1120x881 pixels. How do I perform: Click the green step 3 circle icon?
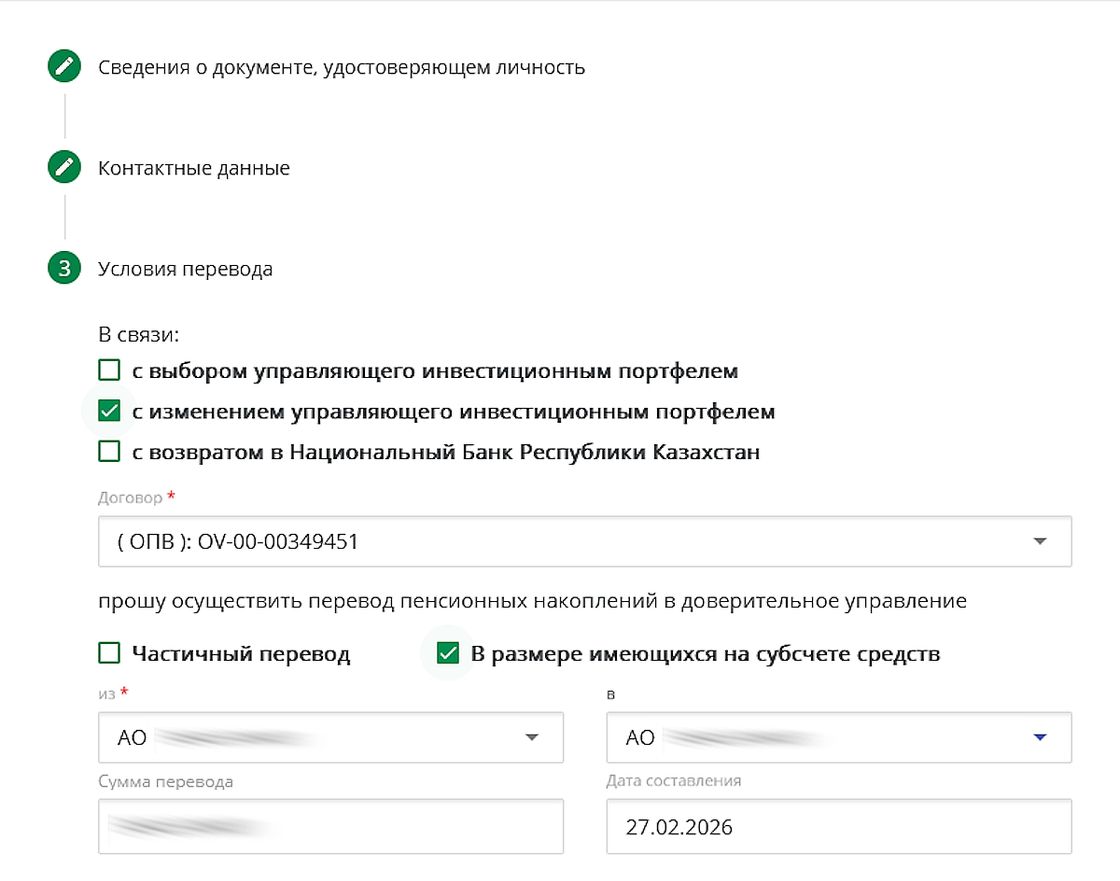click(64, 269)
